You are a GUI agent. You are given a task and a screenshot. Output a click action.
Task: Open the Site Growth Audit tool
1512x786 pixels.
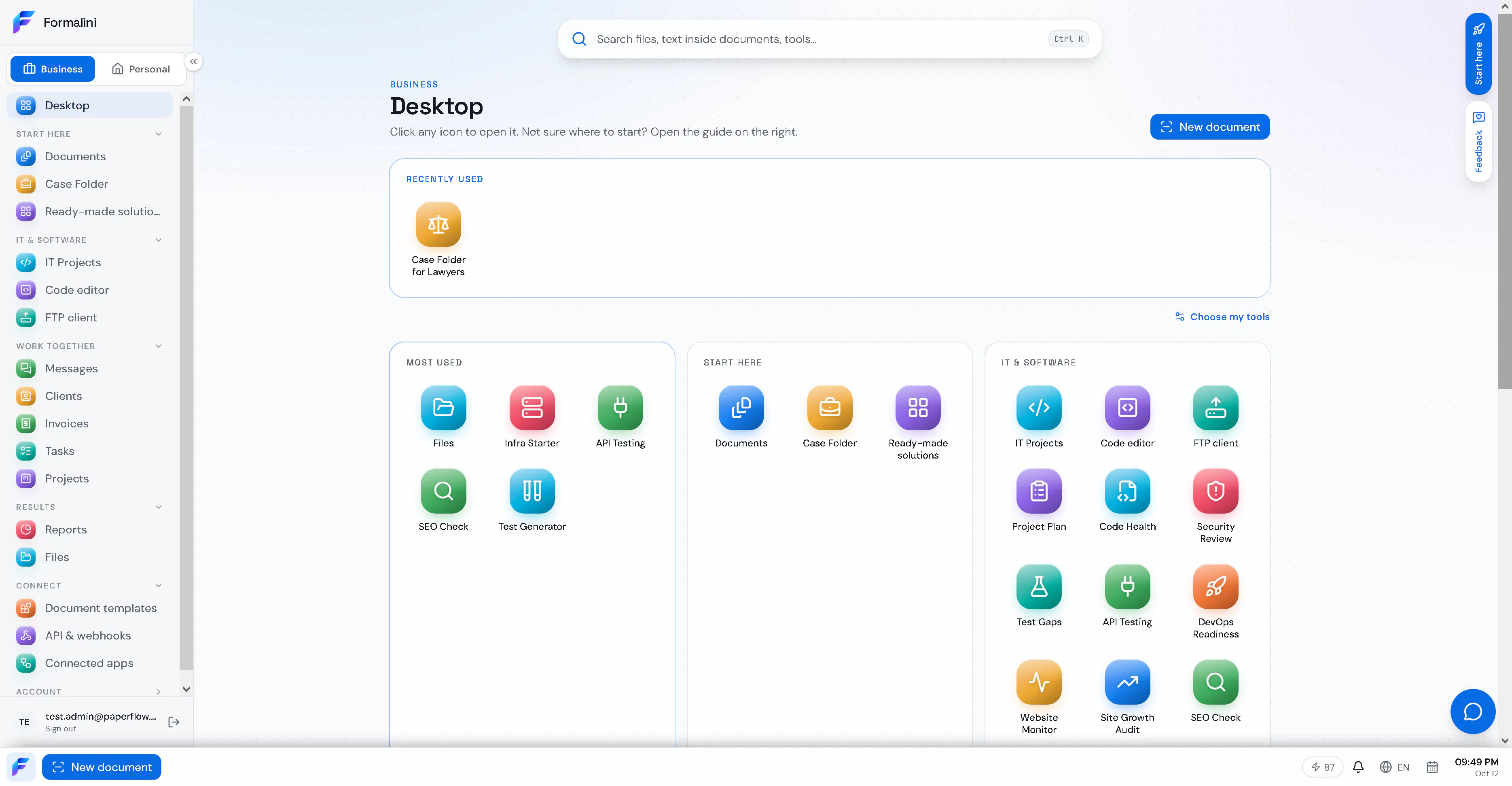(1127, 697)
